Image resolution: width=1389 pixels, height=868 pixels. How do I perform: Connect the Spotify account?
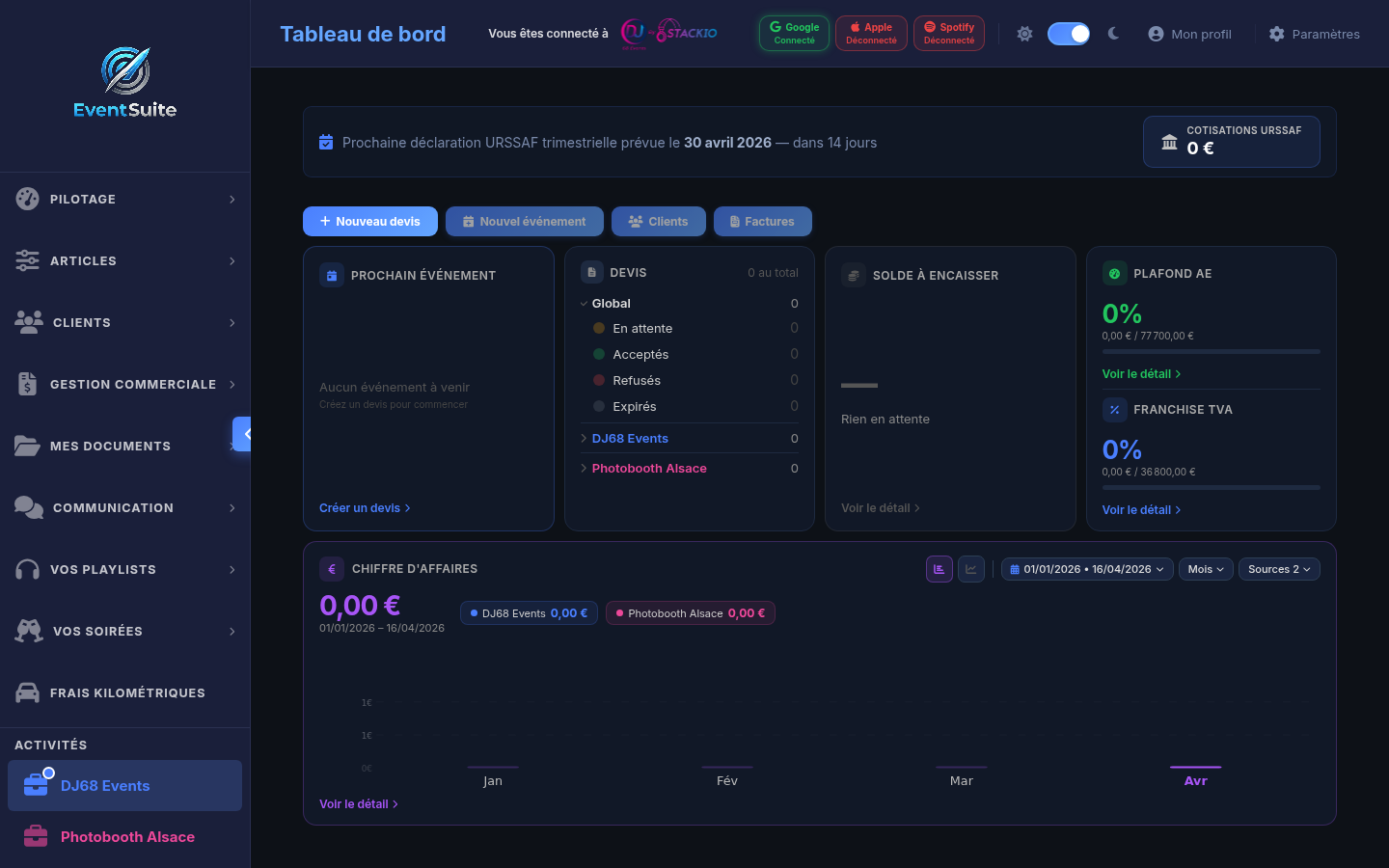coord(948,32)
